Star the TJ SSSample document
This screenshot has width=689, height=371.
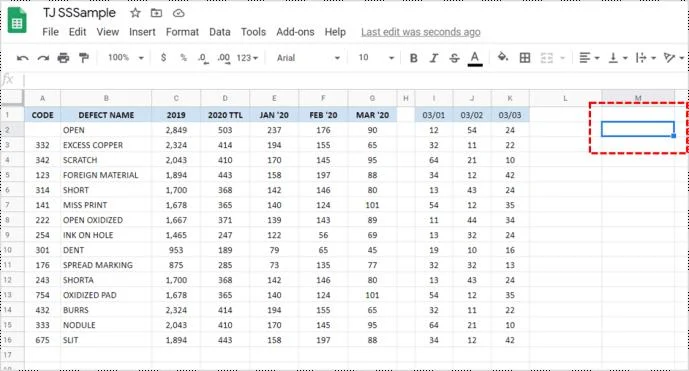point(135,13)
